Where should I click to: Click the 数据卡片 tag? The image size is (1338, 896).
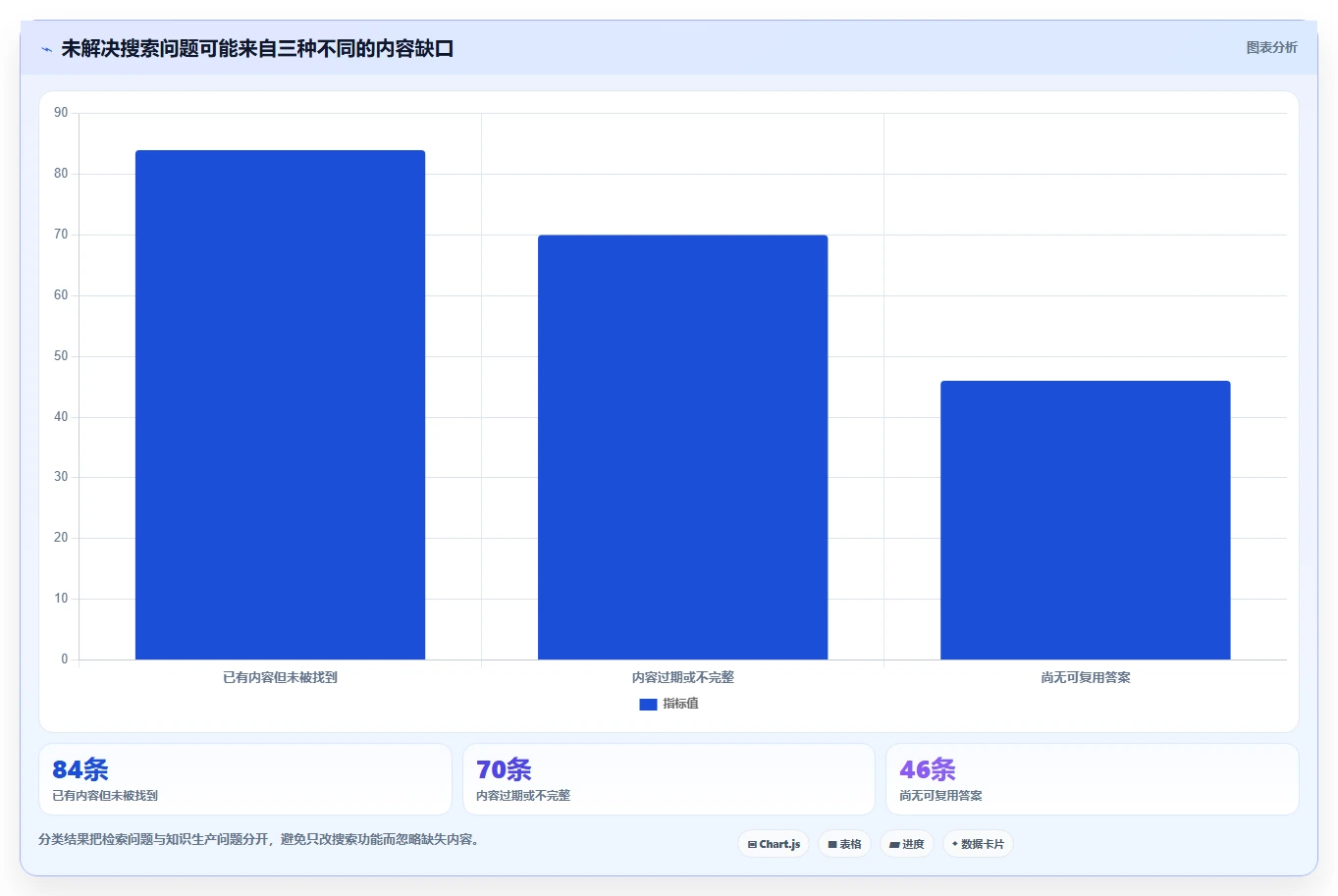pyautogui.click(x=978, y=844)
